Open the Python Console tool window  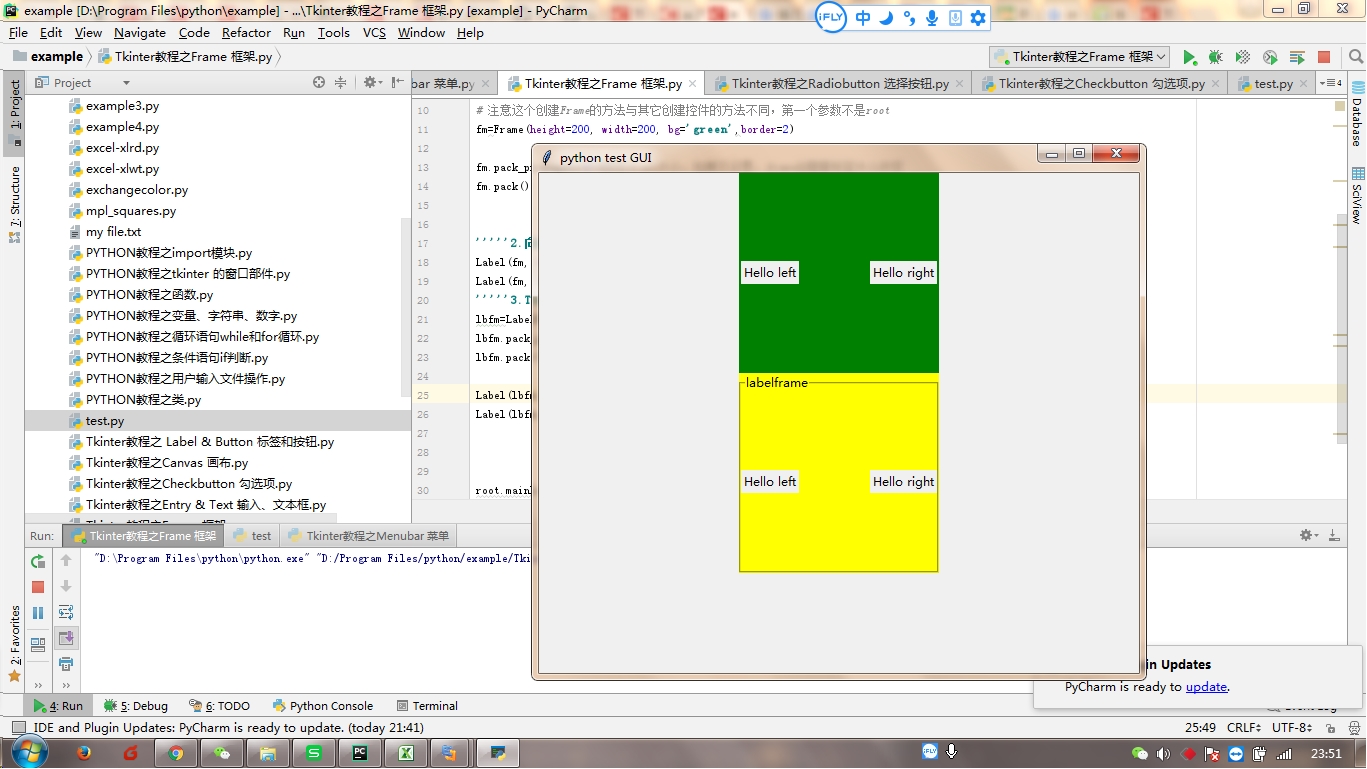[x=322, y=706]
